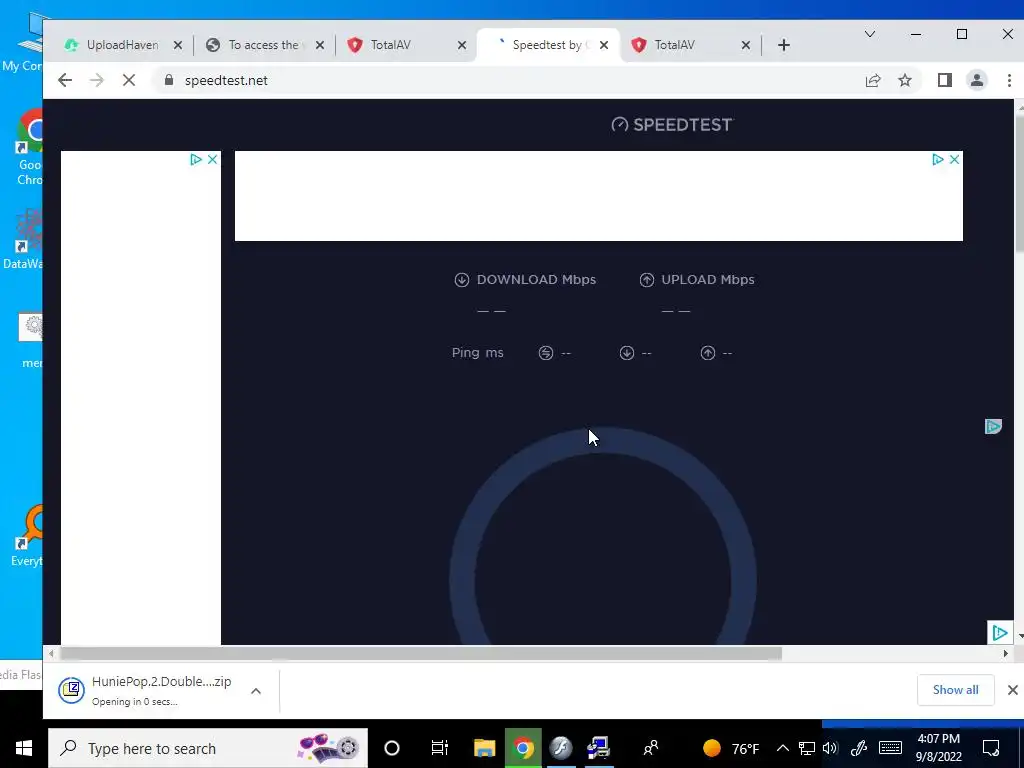This screenshot has height=768, width=1024.
Task: Open the volume control in tray
Action: pos(830,748)
